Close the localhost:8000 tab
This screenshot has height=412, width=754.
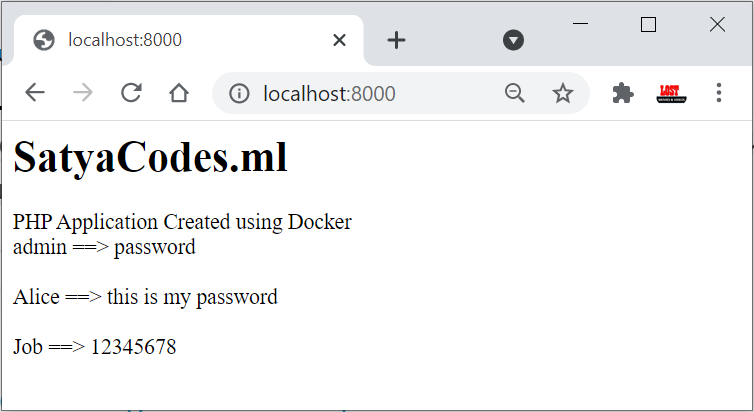pyautogui.click(x=339, y=40)
